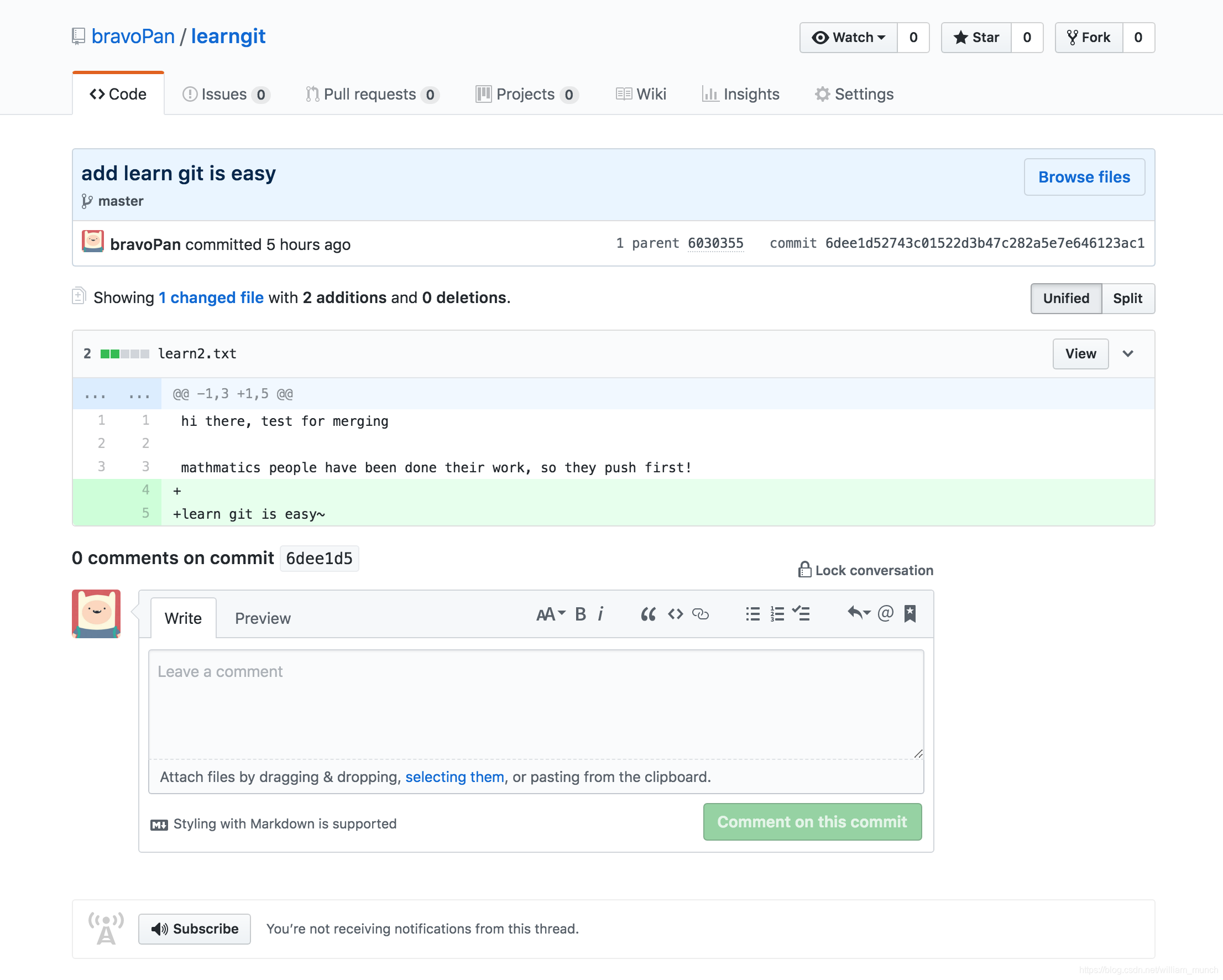This screenshot has height=980, width=1223.
Task: Open the Pull requests tab
Action: [x=372, y=94]
